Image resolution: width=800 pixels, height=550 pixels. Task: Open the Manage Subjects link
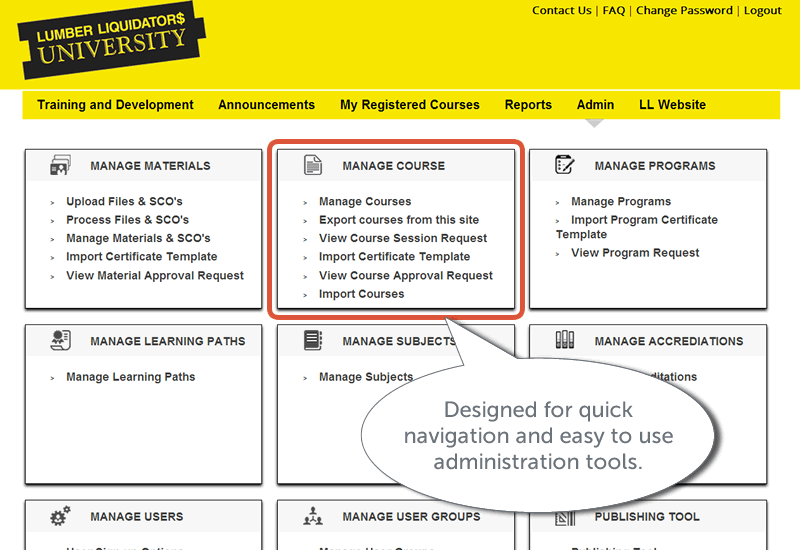(366, 377)
